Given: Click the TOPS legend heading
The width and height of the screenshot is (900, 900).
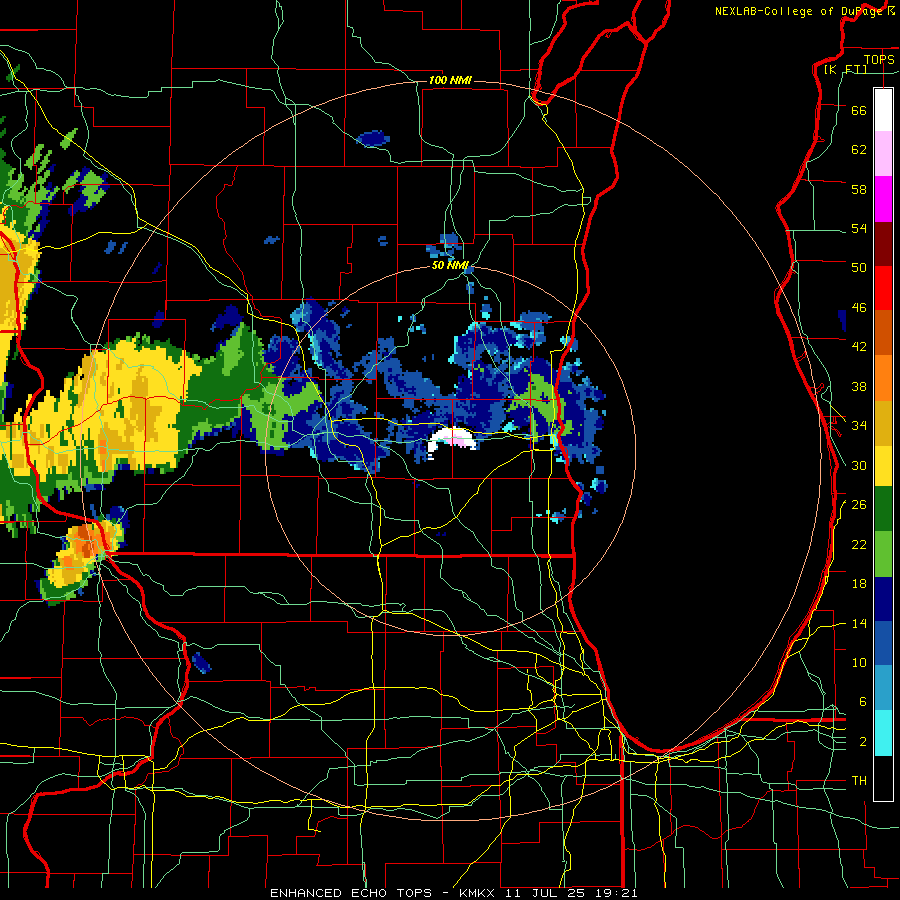Looking at the screenshot, I should click(879, 59).
